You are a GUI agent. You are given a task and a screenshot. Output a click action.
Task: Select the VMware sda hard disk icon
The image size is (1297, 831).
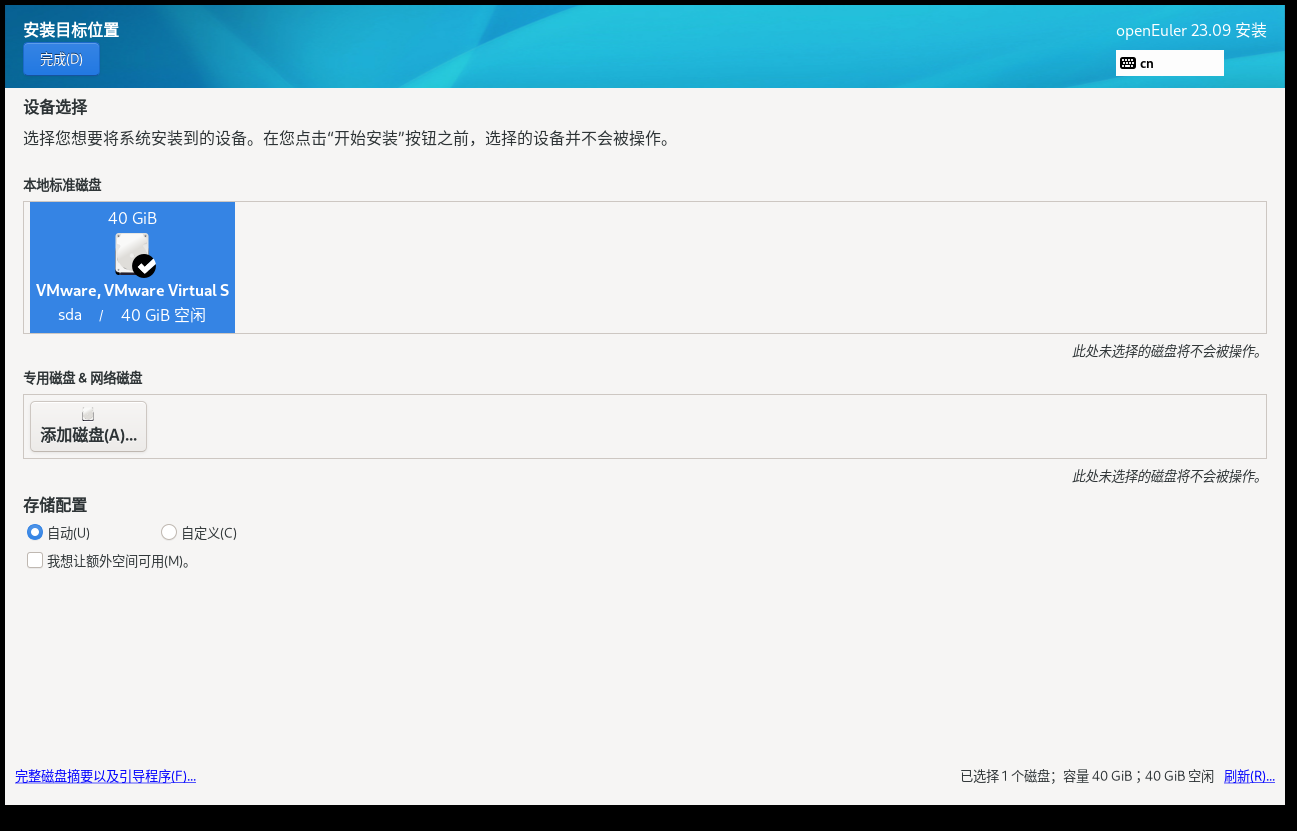coord(134,254)
